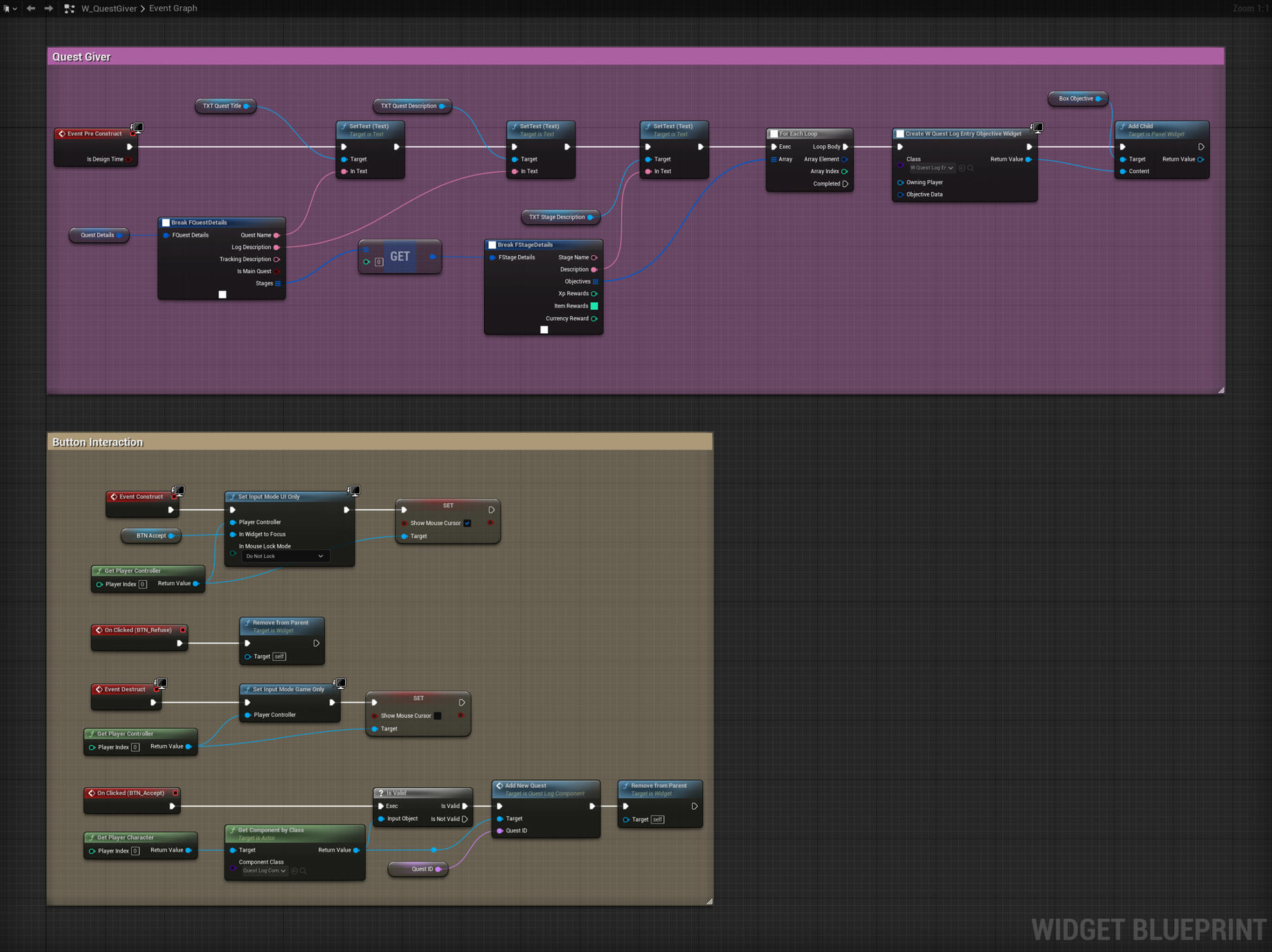
Task: Open the Quest Log Component class dropdown
Action: tap(264, 871)
